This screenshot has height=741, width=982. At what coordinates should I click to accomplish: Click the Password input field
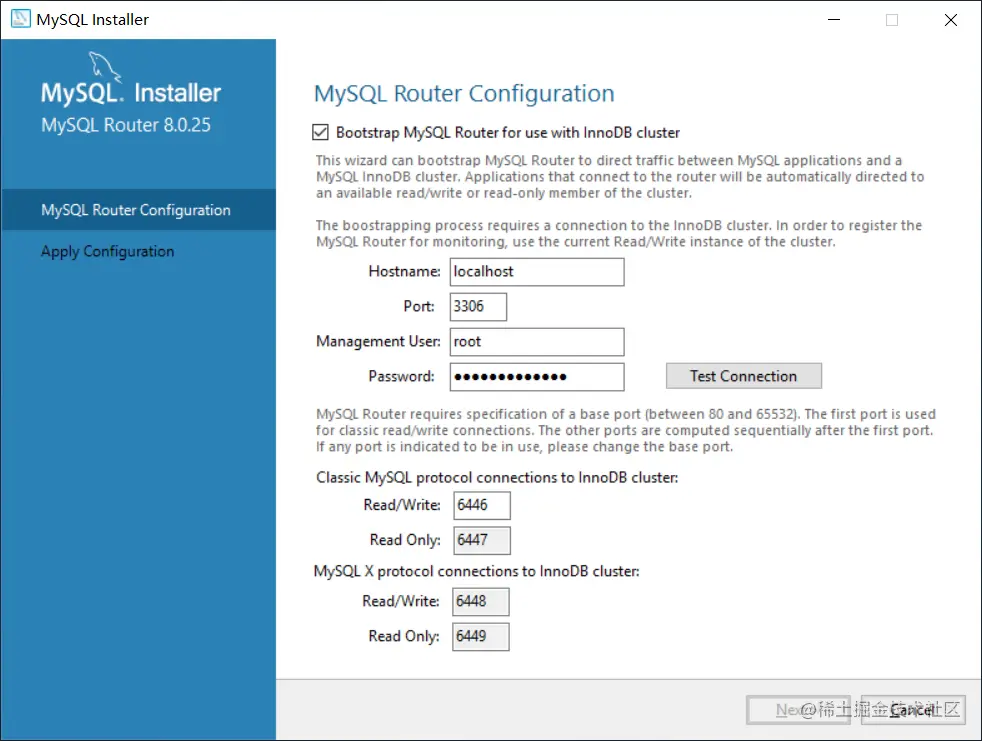click(x=537, y=377)
